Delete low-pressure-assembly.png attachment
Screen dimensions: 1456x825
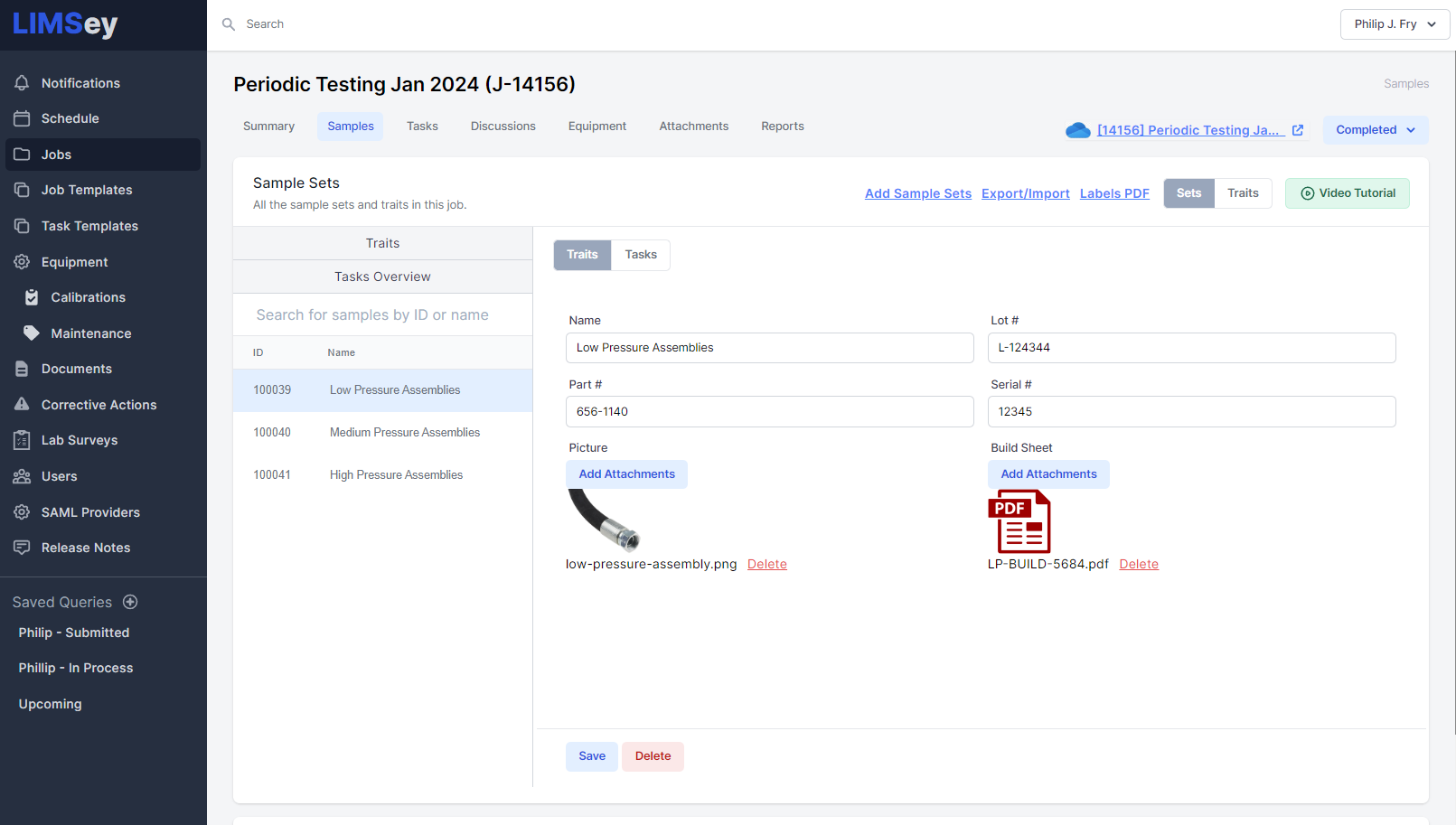[767, 564]
